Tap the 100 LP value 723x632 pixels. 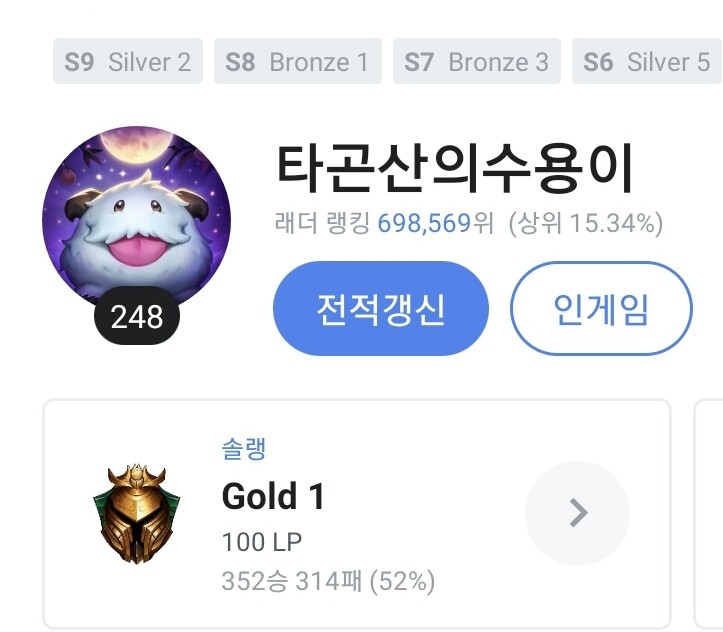click(261, 542)
